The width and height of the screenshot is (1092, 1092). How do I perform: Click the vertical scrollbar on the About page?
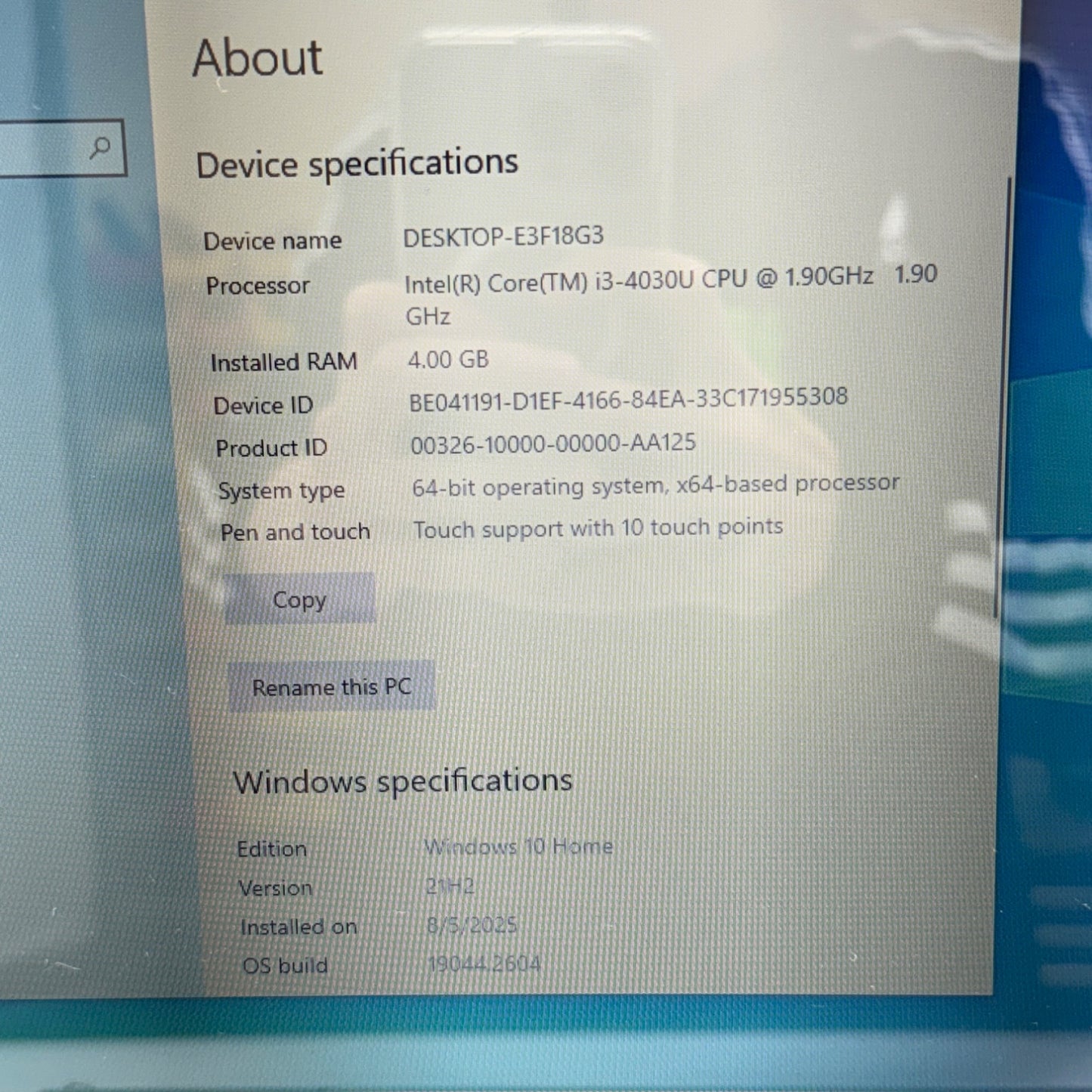point(1004,397)
